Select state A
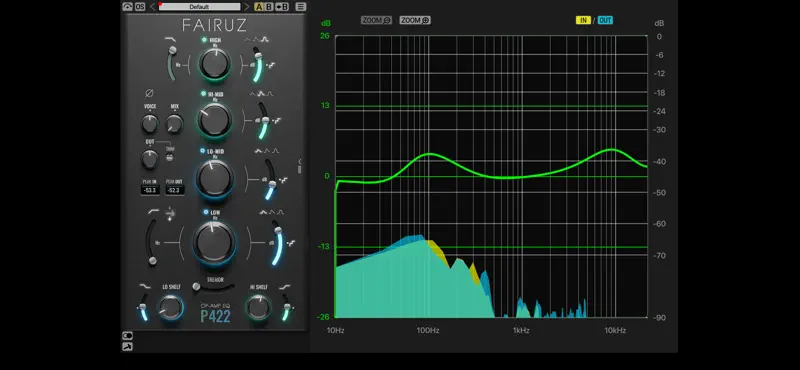Screen dimensions: 800x370 click(x=259, y=7)
